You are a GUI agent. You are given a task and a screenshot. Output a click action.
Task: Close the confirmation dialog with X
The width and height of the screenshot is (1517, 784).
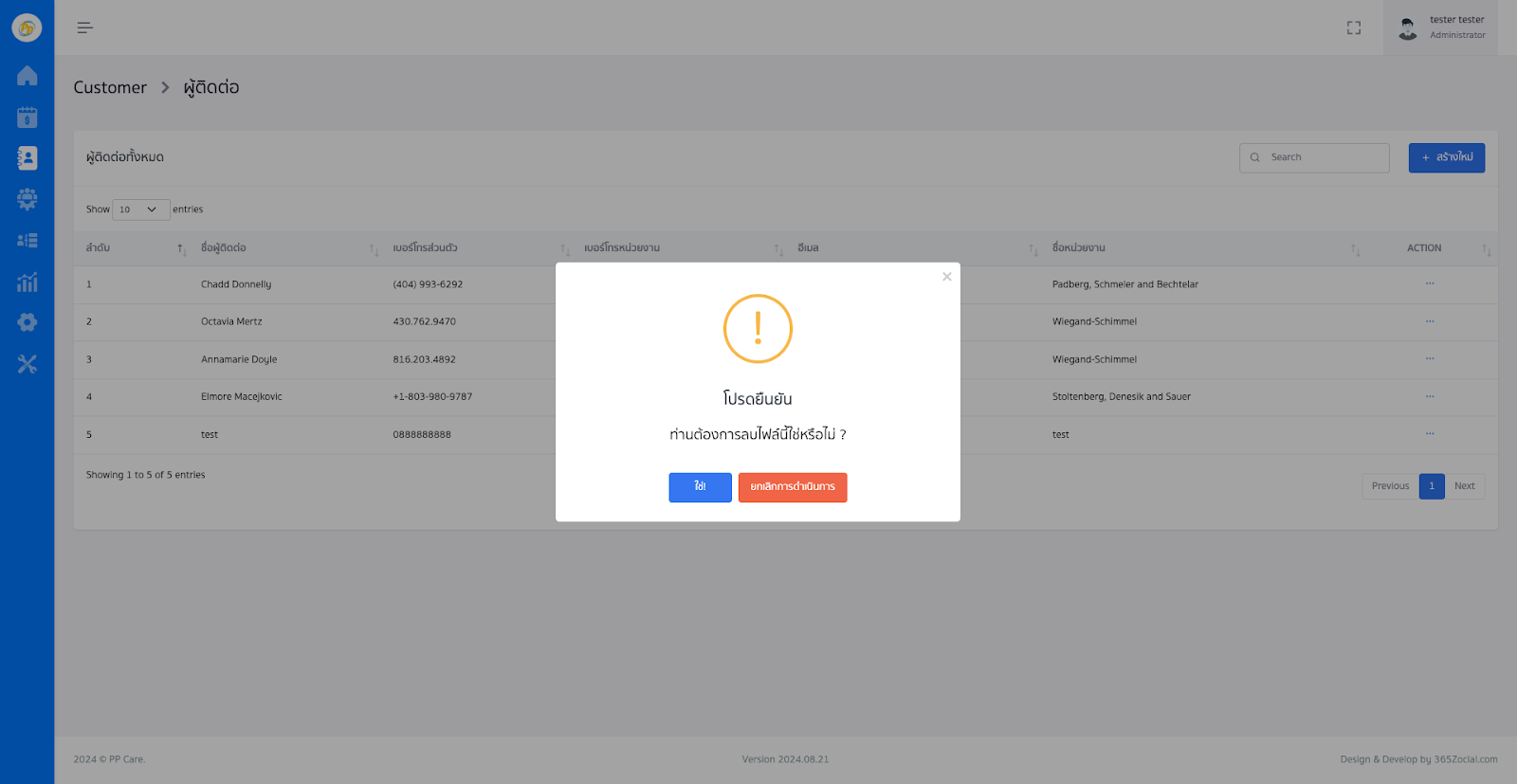click(x=946, y=277)
